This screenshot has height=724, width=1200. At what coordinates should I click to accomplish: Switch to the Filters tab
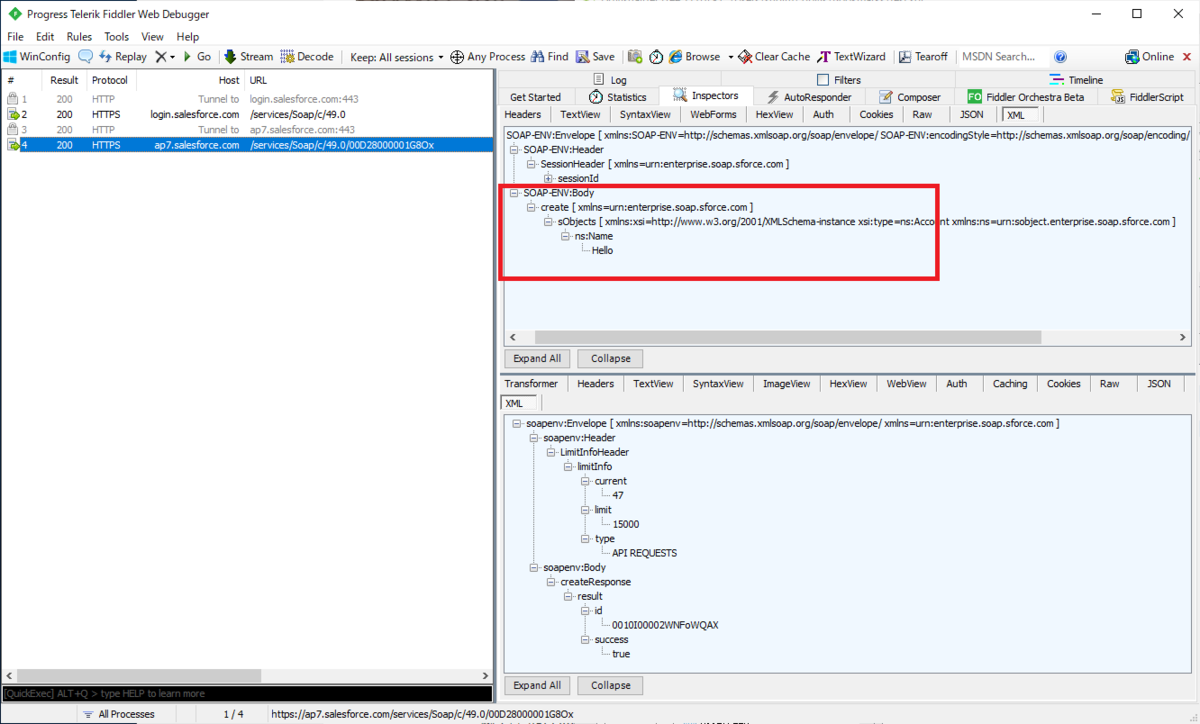coord(839,80)
